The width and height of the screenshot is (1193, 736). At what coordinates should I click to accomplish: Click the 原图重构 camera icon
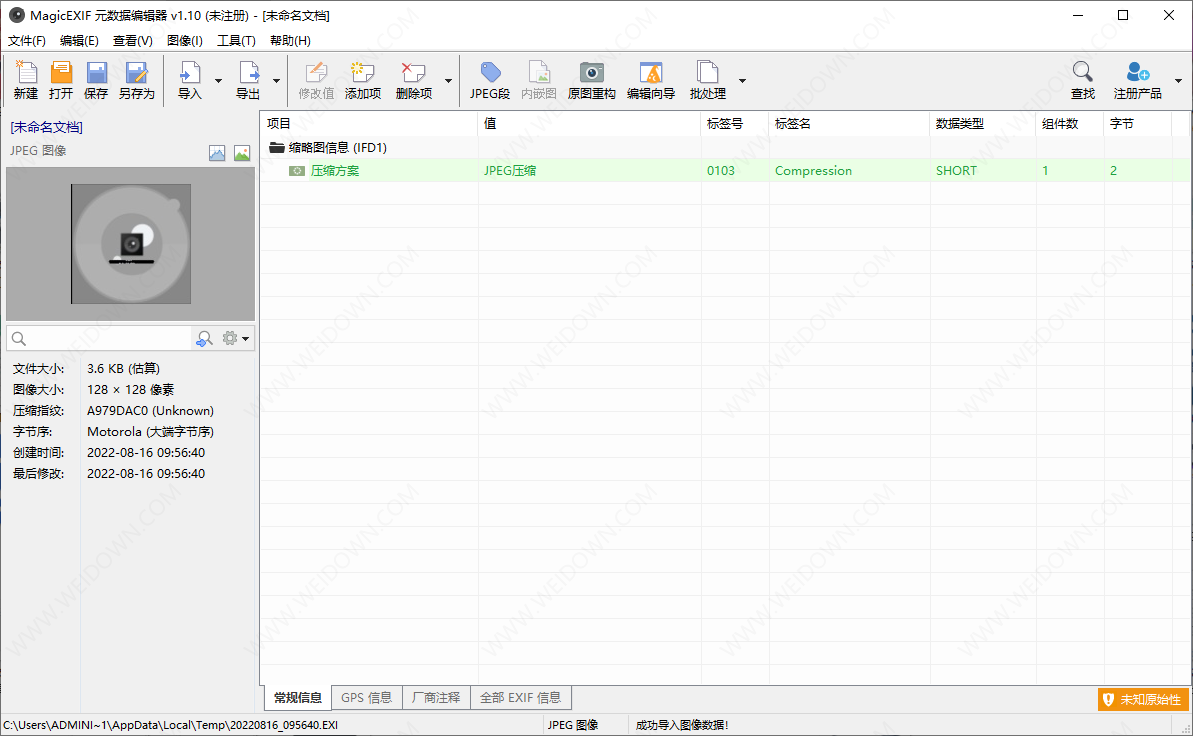coord(591,72)
